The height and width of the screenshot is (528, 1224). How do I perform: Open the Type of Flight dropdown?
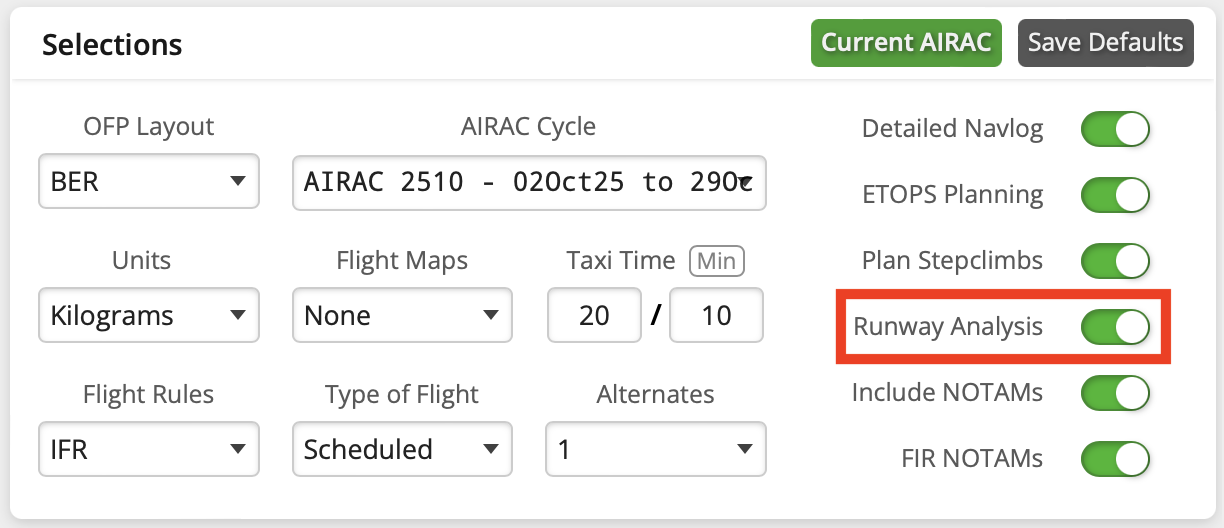coord(402,449)
